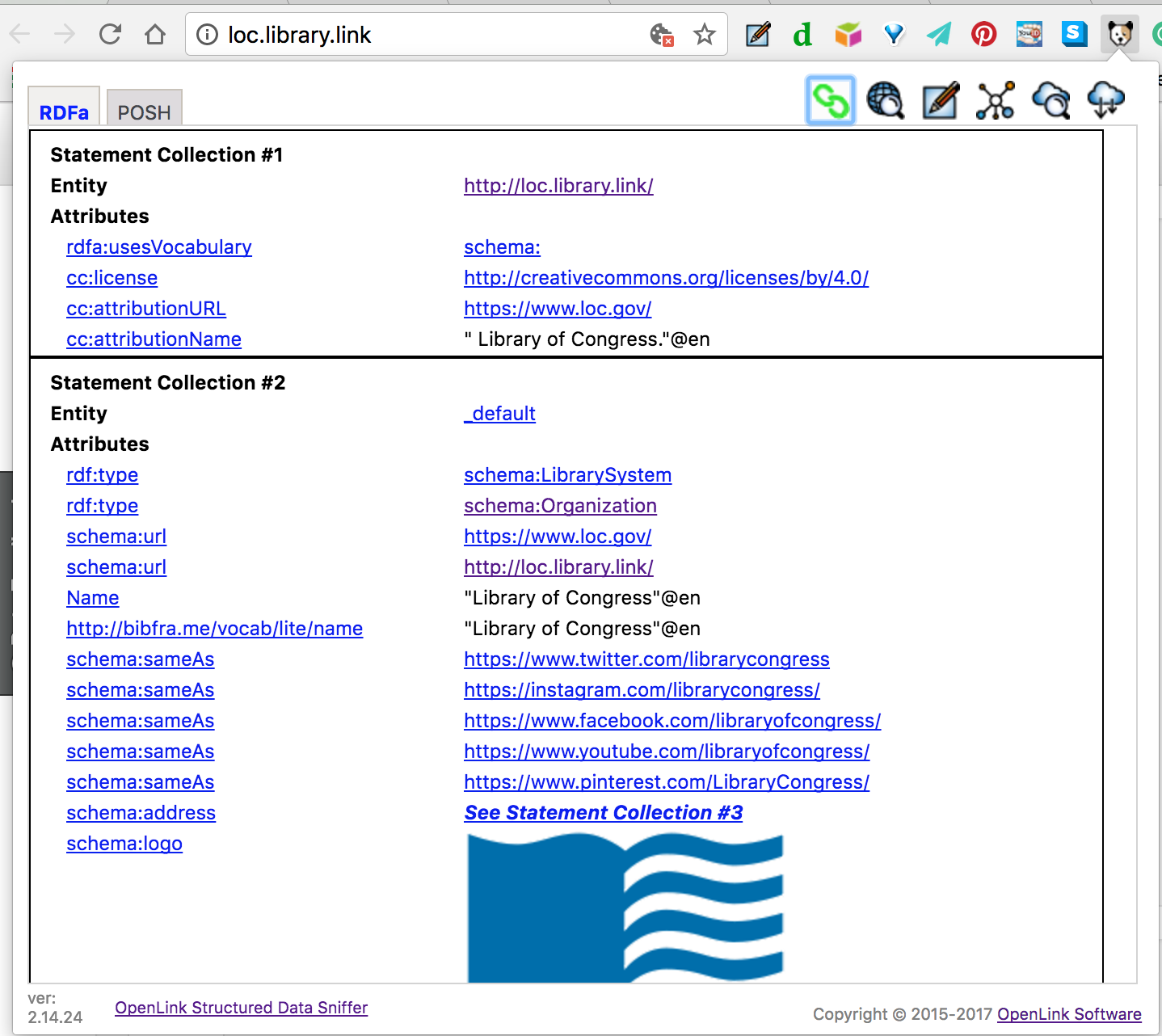Viewport: 1162px width, 1036px height.
Task: Follow the Creative Commons license link
Action: pyautogui.click(x=665, y=277)
